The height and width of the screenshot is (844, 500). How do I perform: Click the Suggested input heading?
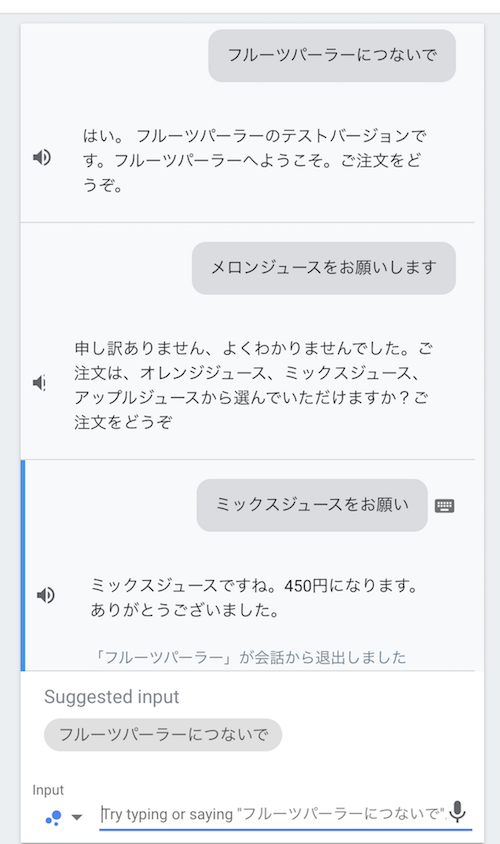[111, 697]
